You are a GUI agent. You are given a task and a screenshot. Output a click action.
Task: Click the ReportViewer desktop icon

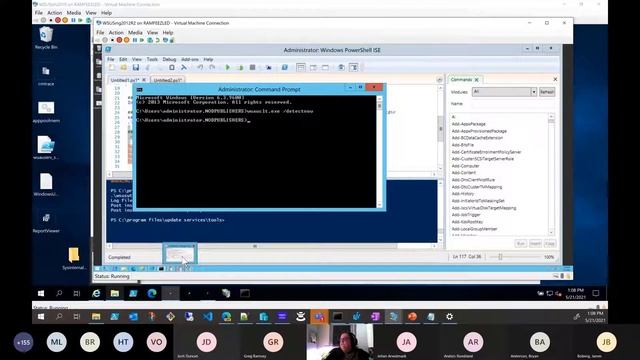(46, 222)
